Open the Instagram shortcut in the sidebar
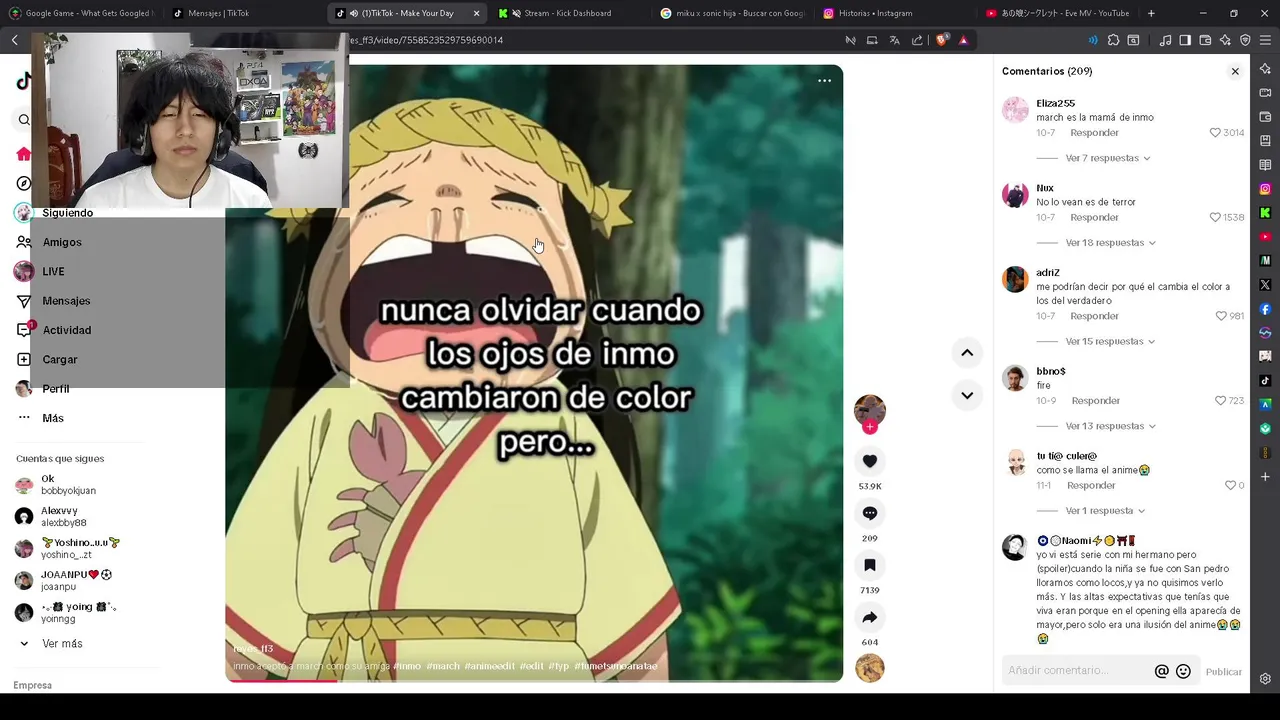 [x=1265, y=189]
